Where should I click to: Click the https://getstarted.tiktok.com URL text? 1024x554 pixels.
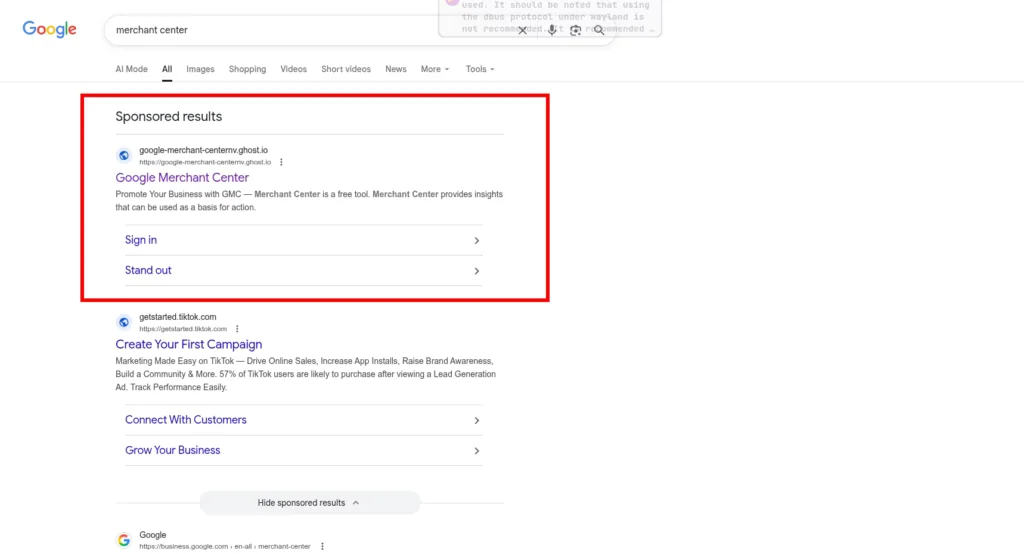click(183, 329)
